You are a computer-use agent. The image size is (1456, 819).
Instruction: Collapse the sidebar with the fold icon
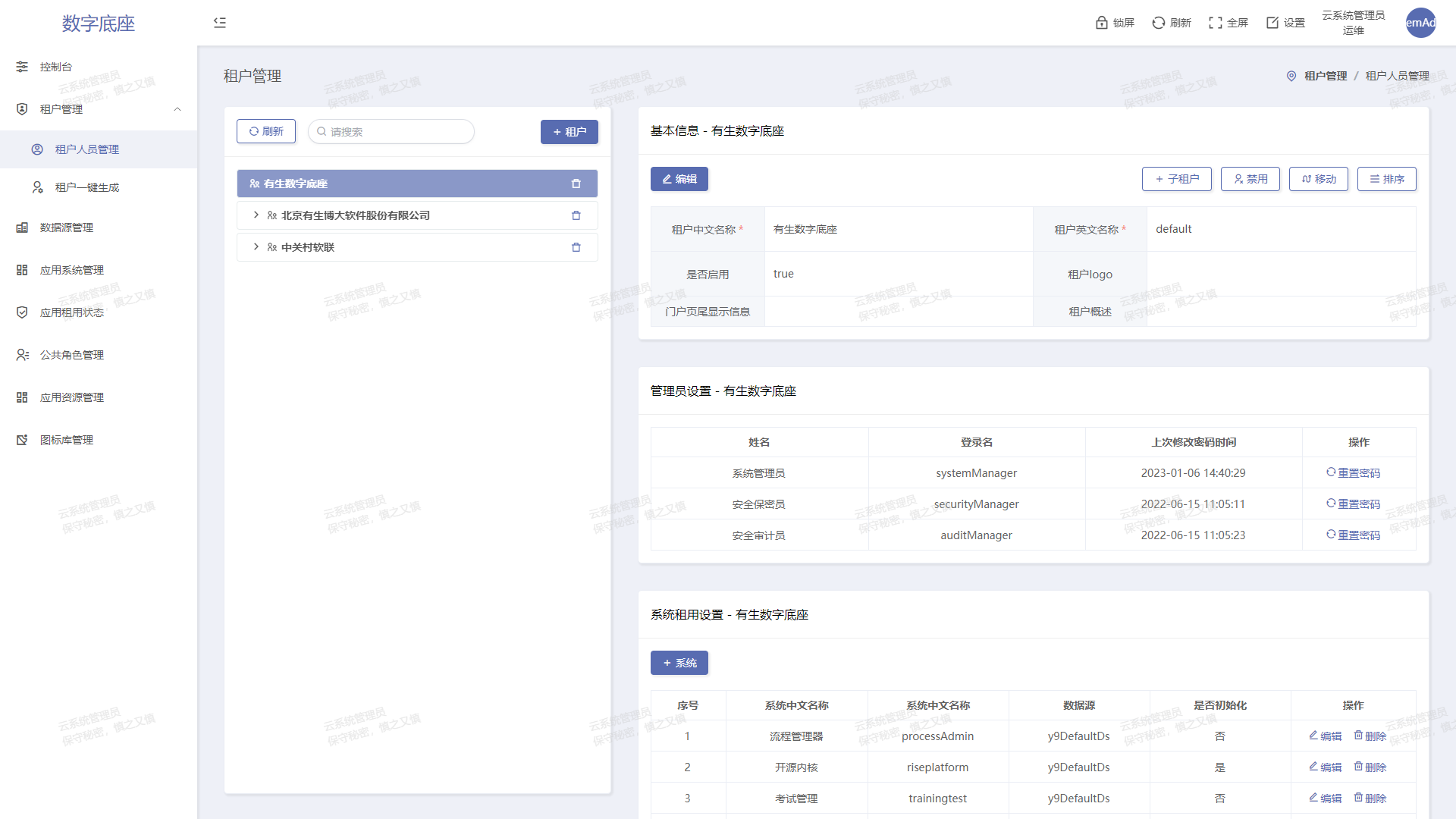220,23
